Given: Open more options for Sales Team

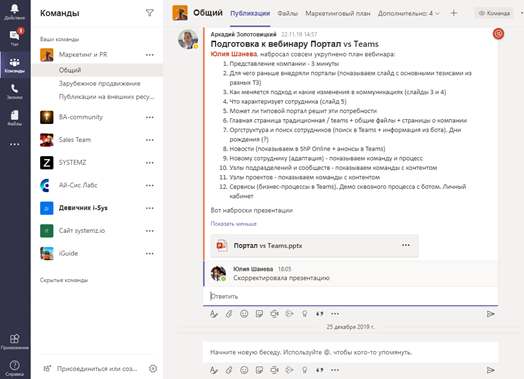Looking at the screenshot, I should coord(150,140).
